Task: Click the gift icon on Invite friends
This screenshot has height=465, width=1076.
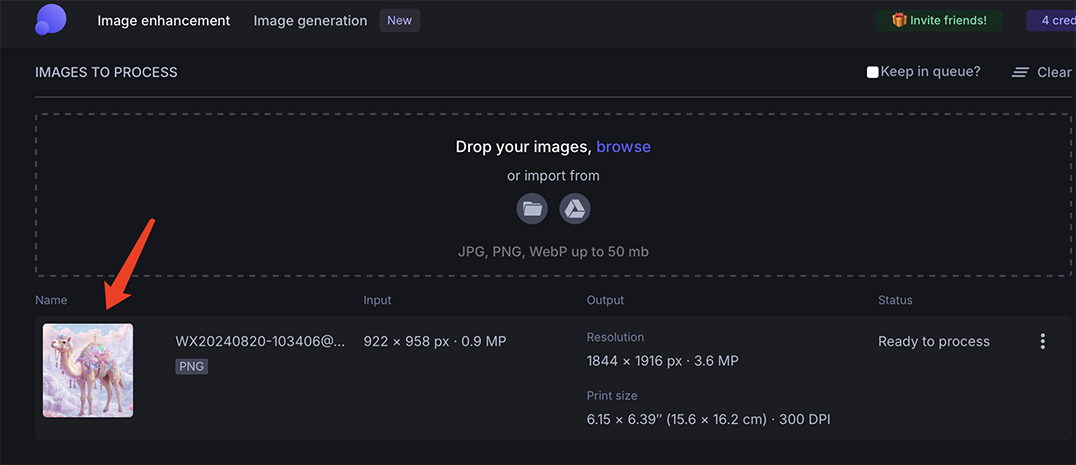Action: [x=899, y=20]
